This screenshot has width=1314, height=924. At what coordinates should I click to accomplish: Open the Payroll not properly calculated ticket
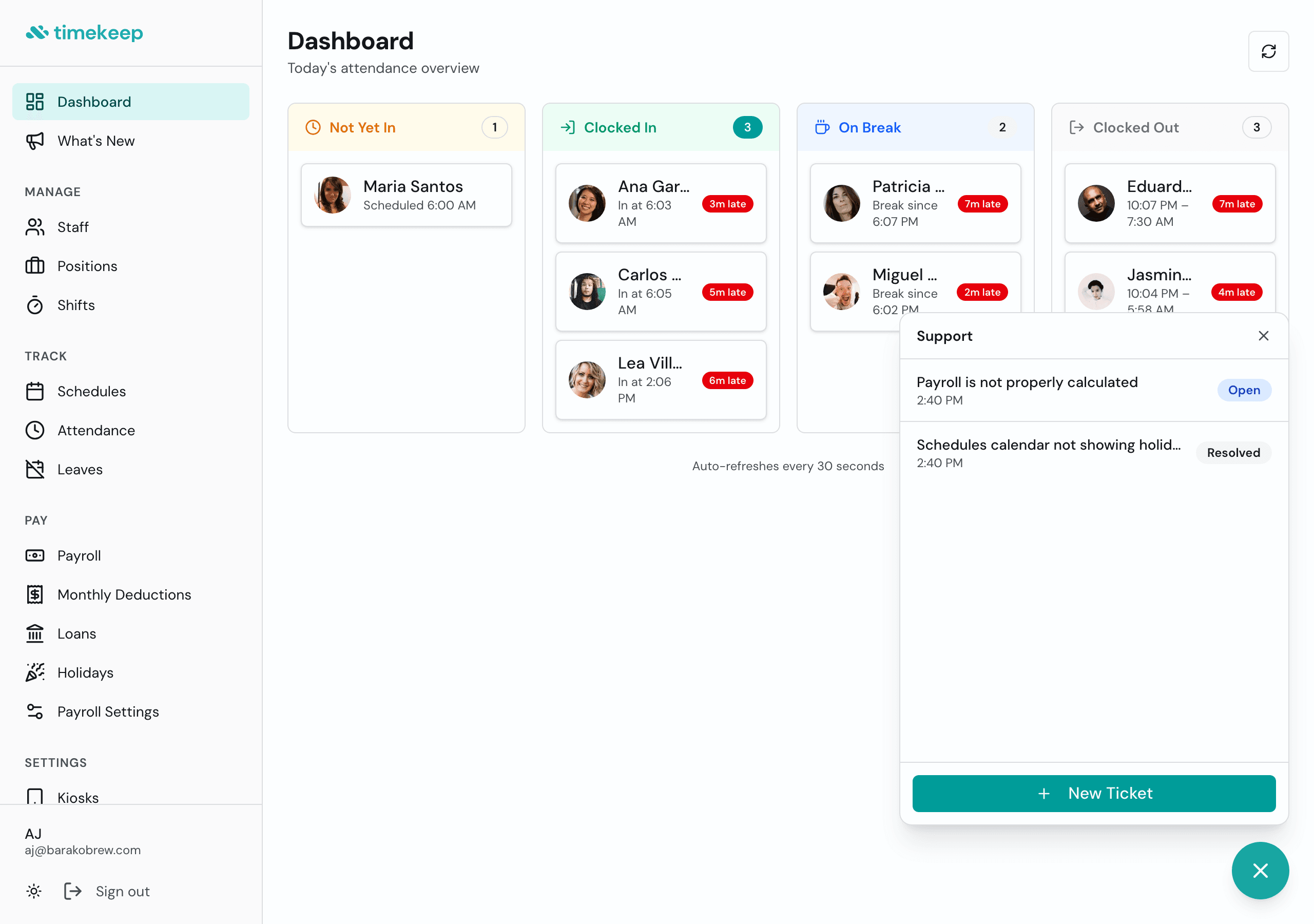click(1027, 390)
